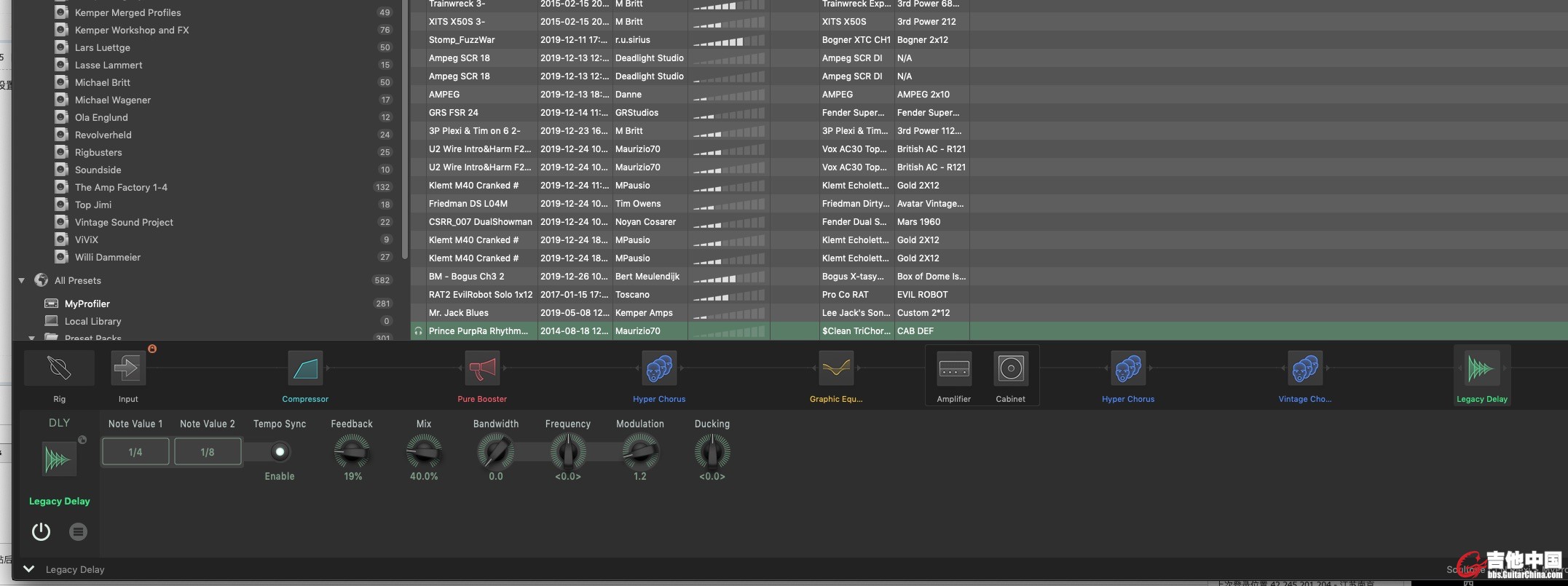Click the Legacy Delay label under DLY
Viewport: 1568px width, 586px height.
pos(59,502)
